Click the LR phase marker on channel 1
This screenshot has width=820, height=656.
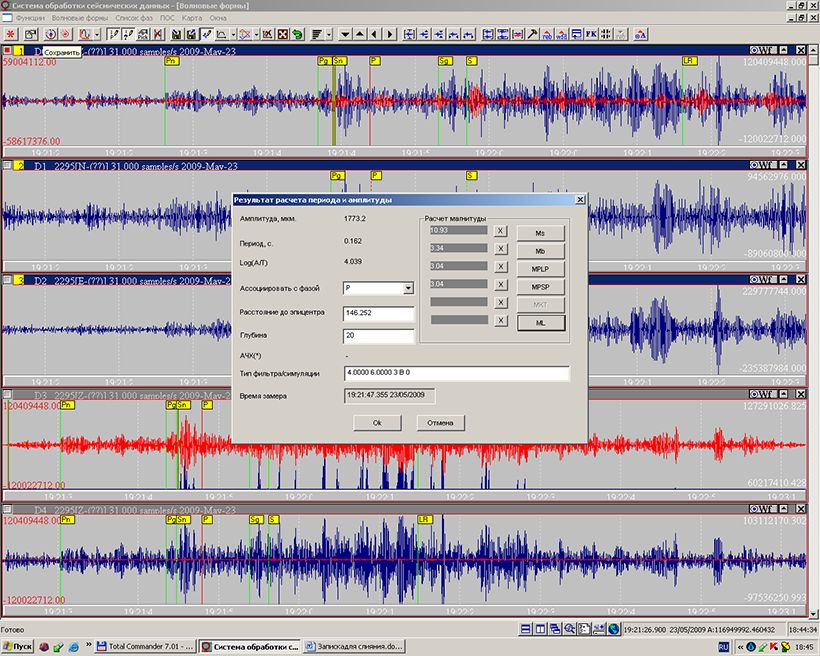(x=688, y=61)
